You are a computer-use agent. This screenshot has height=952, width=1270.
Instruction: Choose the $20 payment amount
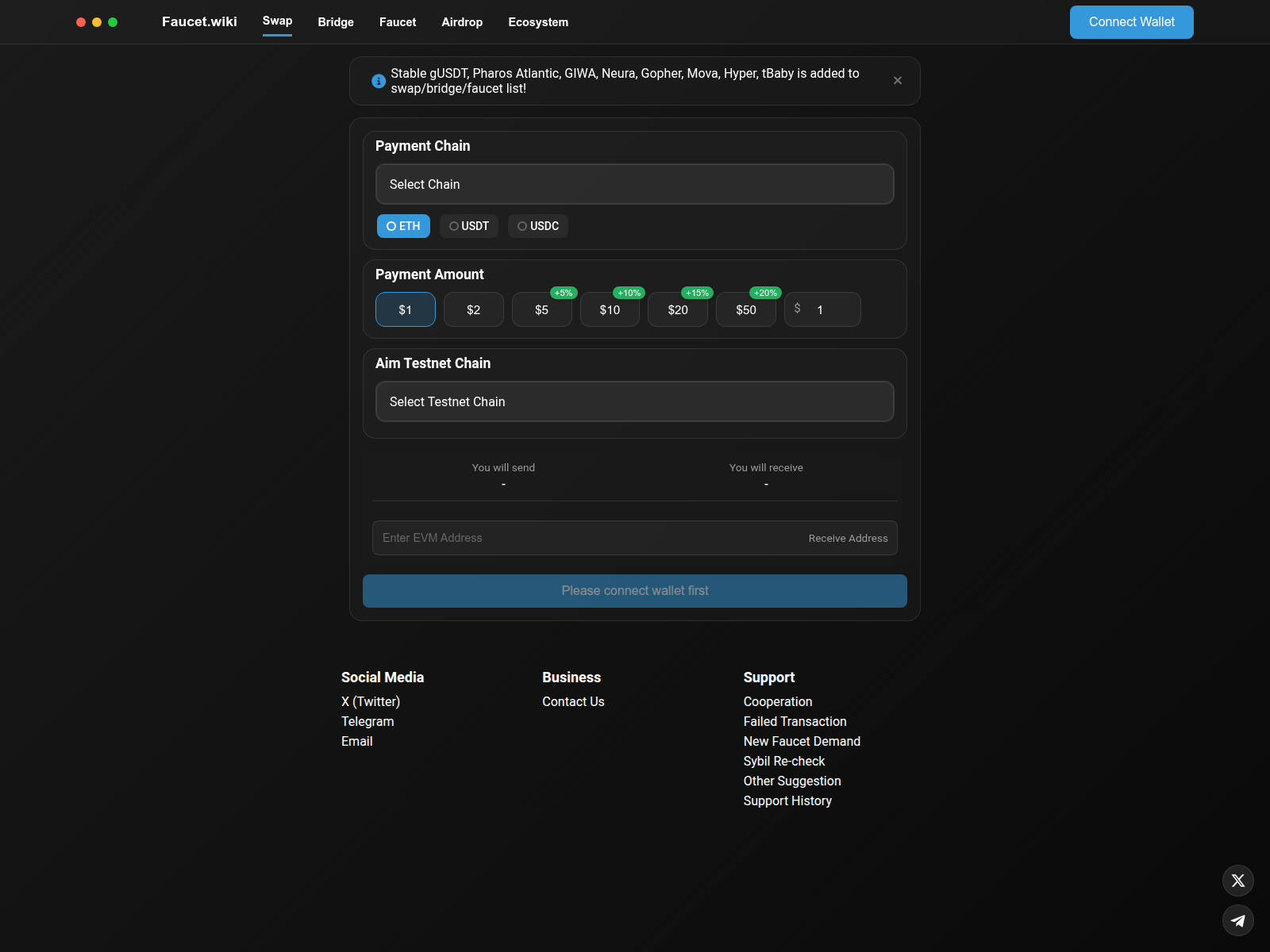pyautogui.click(x=678, y=309)
